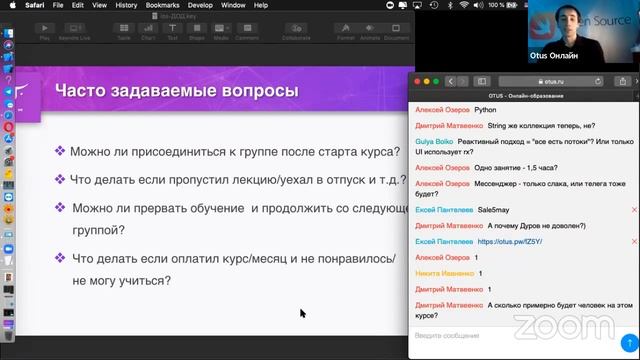Viewport: 640px width, 360px height.
Task: Click the Otus Онлайн speaker video thumbnail
Action: (x=584, y=31)
